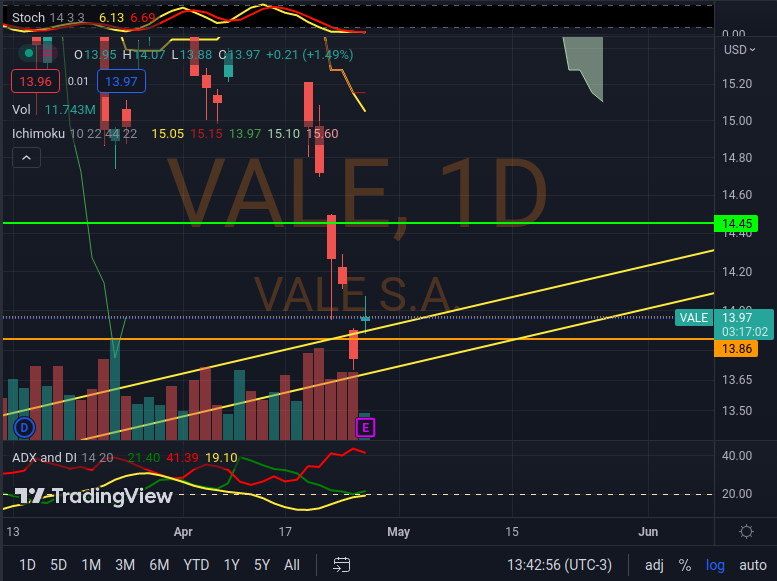The height and width of the screenshot is (581, 777).
Task: Click the May label on time axis
Action: tap(398, 532)
